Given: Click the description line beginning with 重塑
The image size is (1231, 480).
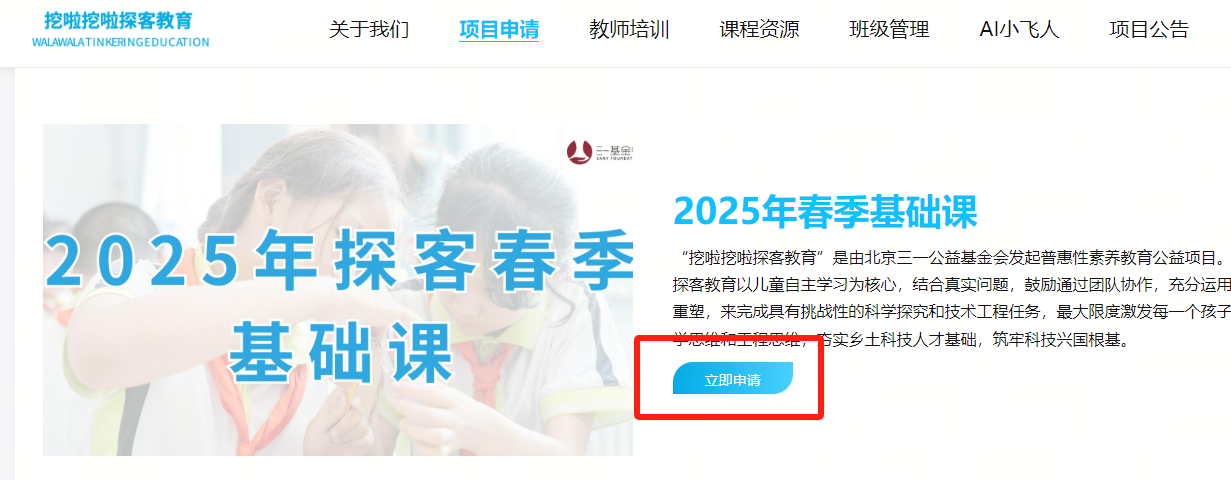Looking at the screenshot, I should tap(951, 312).
